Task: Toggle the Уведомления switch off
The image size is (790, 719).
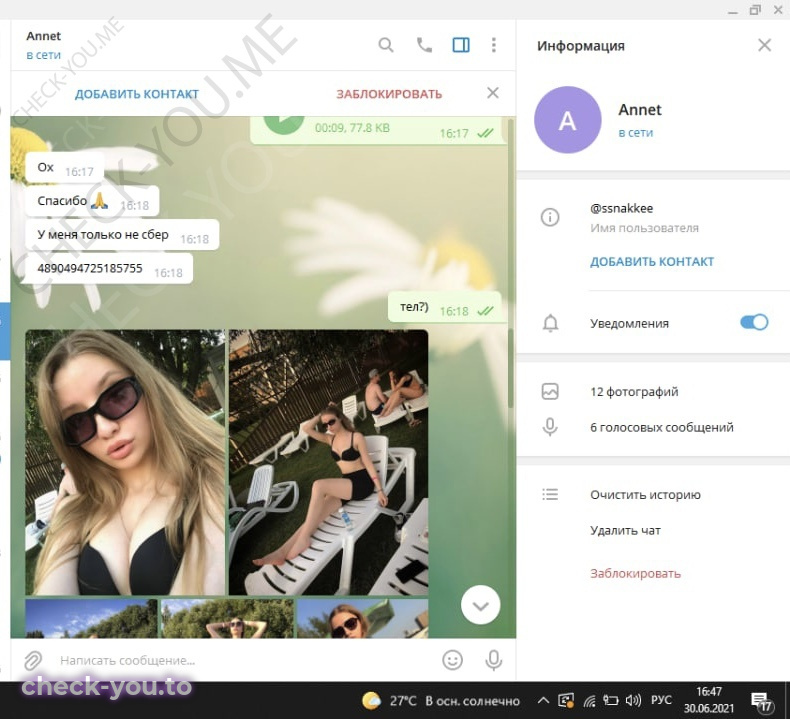Action: pos(754,322)
